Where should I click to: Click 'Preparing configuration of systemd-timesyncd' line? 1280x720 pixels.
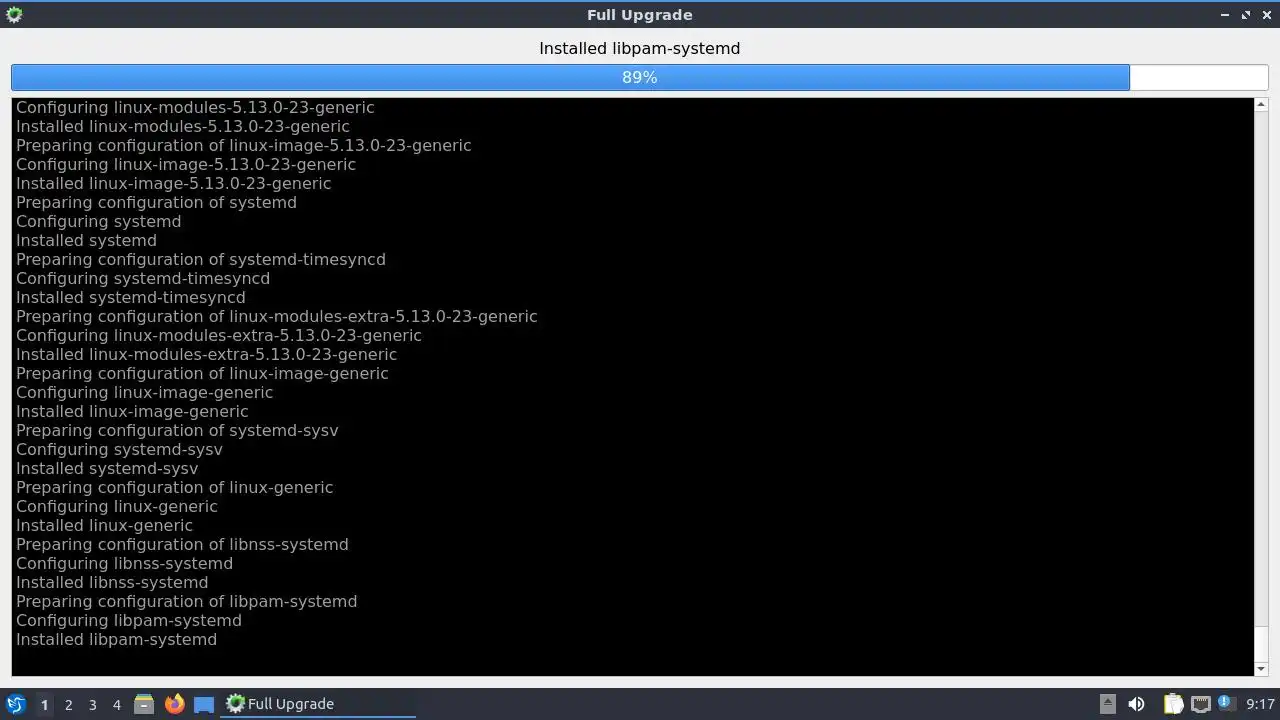[201, 259]
